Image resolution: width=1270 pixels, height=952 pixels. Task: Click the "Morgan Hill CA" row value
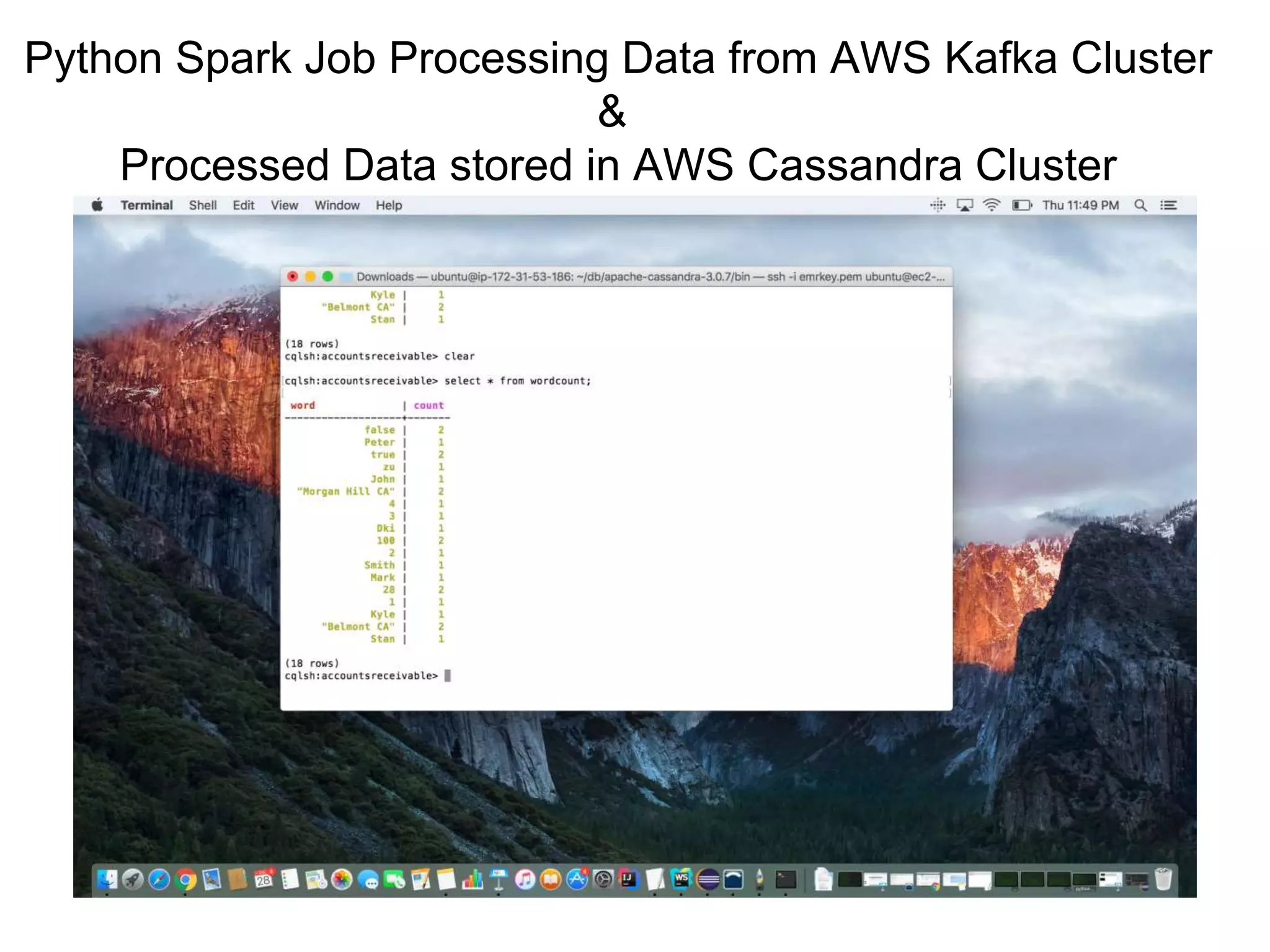(x=345, y=491)
